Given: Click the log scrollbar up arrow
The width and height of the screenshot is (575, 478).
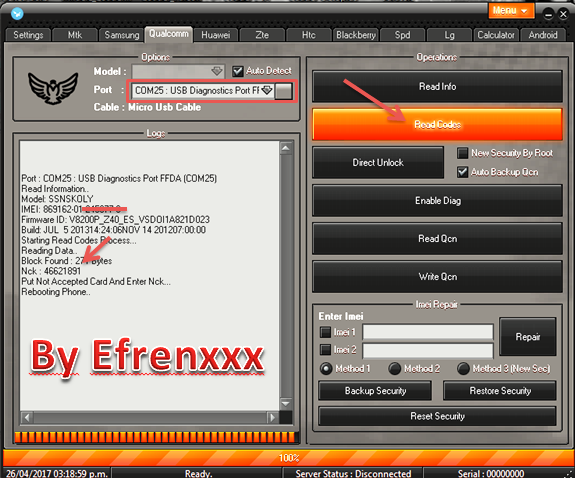Looking at the screenshot, I should [286, 148].
